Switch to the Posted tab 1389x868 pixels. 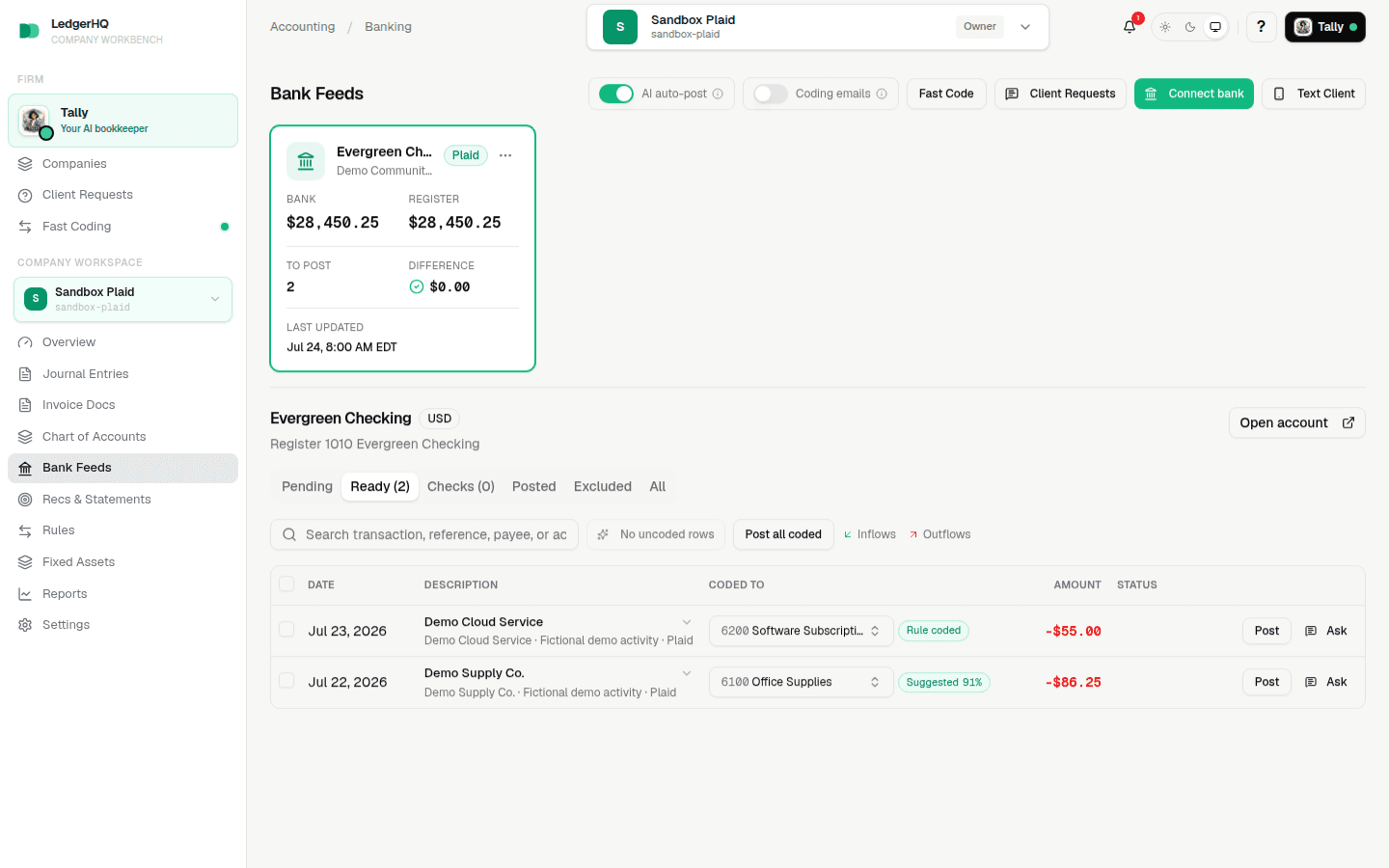533,487
